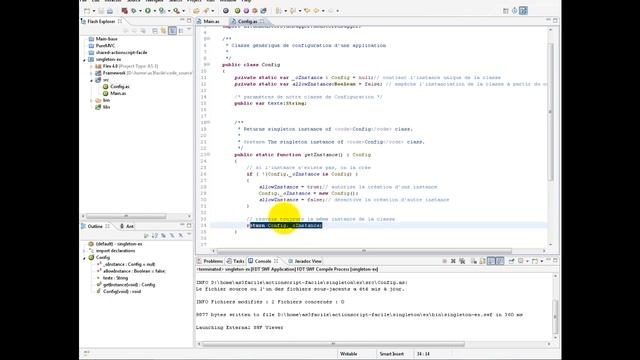The height and width of the screenshot is (360, 640).
Task: Minimize the Console panel
Action: tap(548, 260)
